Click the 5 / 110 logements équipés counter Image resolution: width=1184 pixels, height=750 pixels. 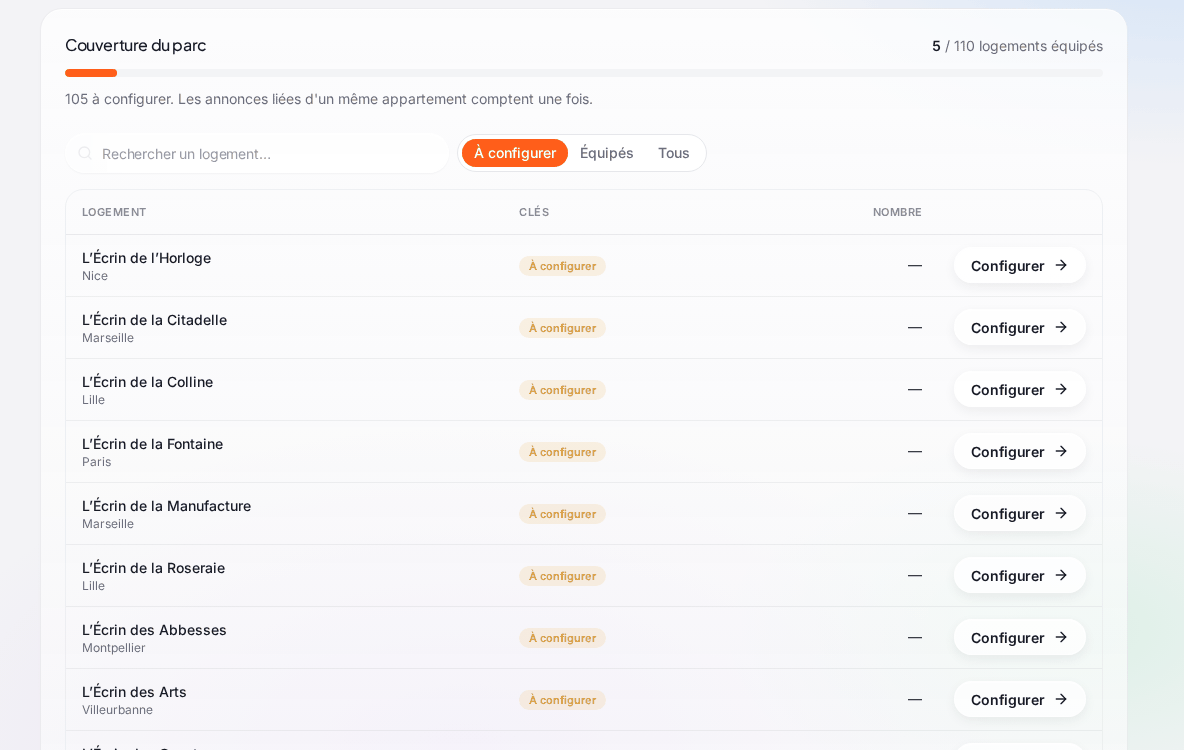point(1017,46)
